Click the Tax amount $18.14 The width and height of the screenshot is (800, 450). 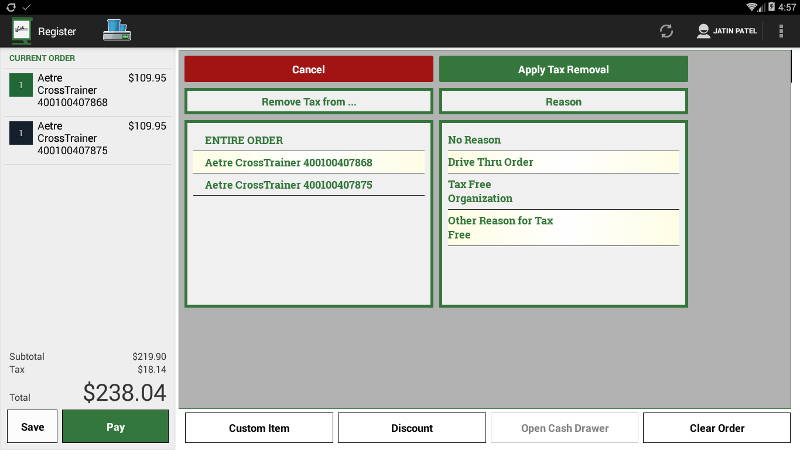pyautogui.click(x=152, y=369)
